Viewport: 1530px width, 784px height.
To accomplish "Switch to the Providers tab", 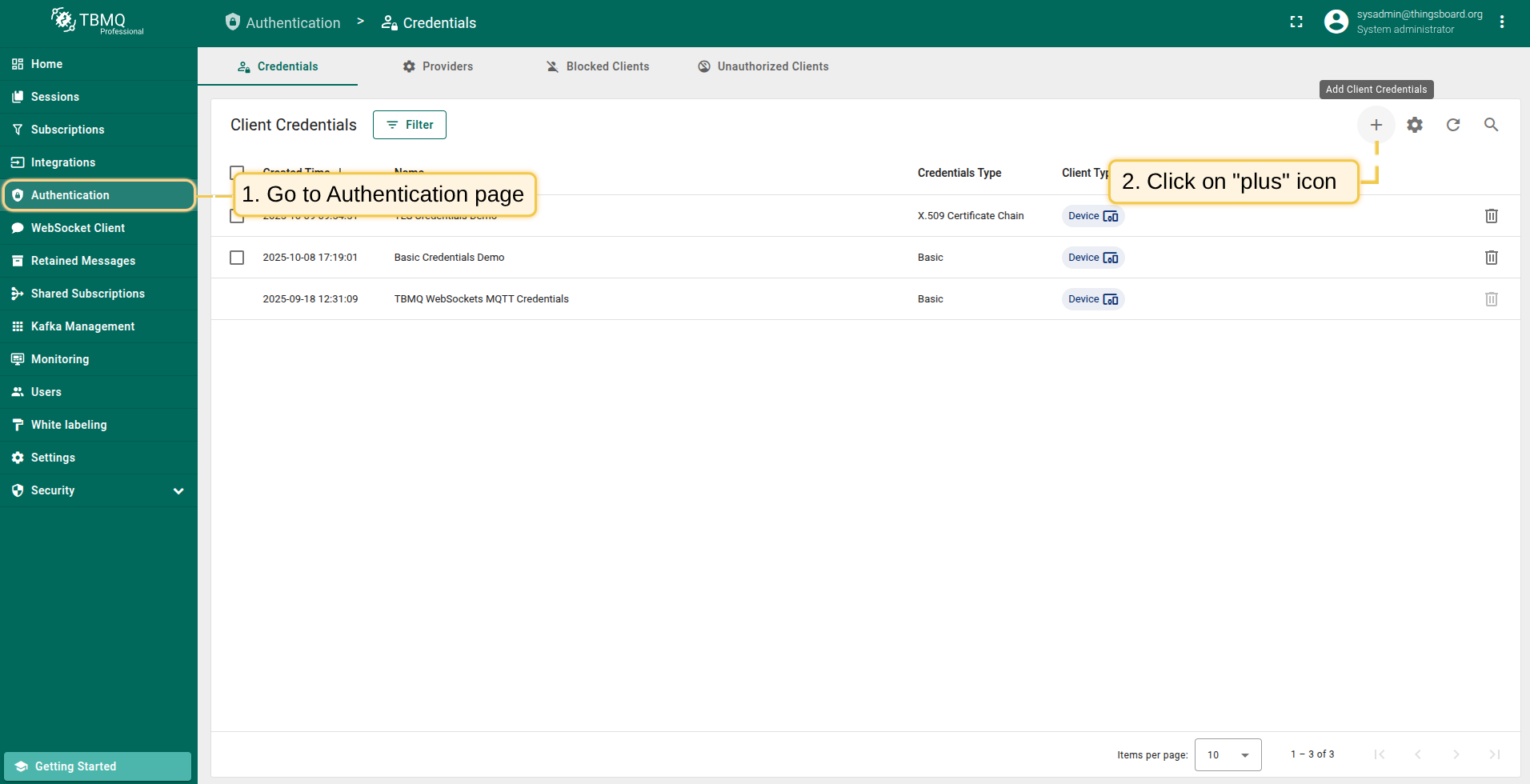I will pyautogui.click(x=438, y=66).
